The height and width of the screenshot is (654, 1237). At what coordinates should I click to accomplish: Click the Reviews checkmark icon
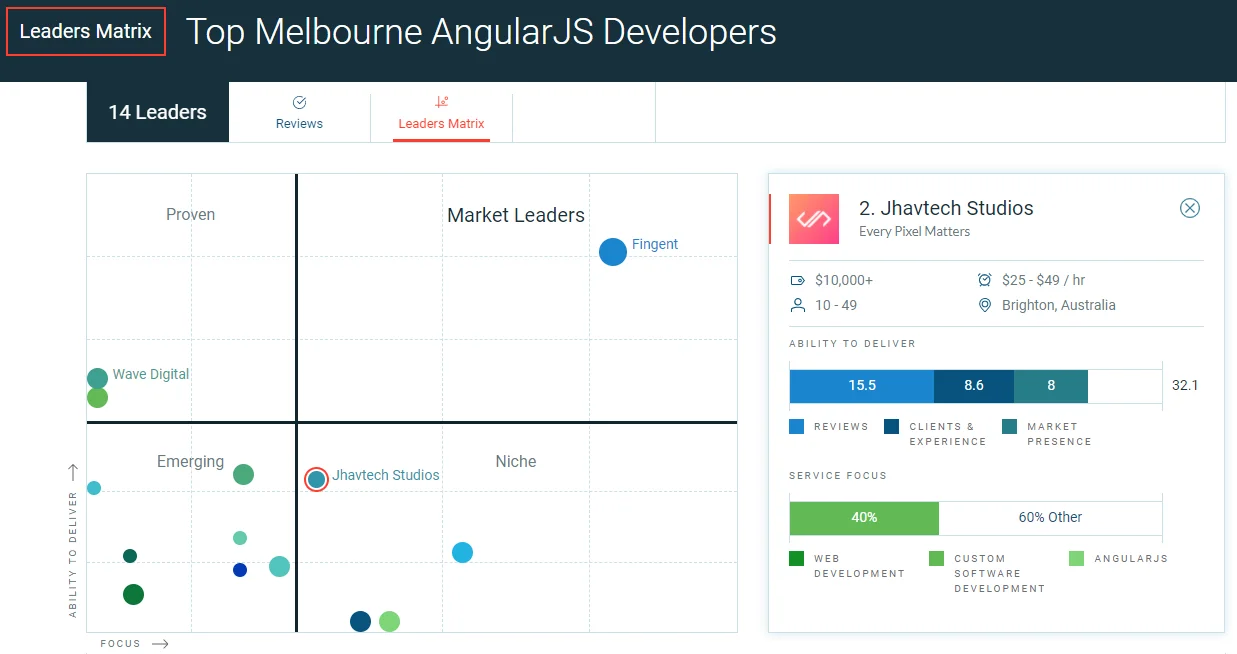(299, 102)
